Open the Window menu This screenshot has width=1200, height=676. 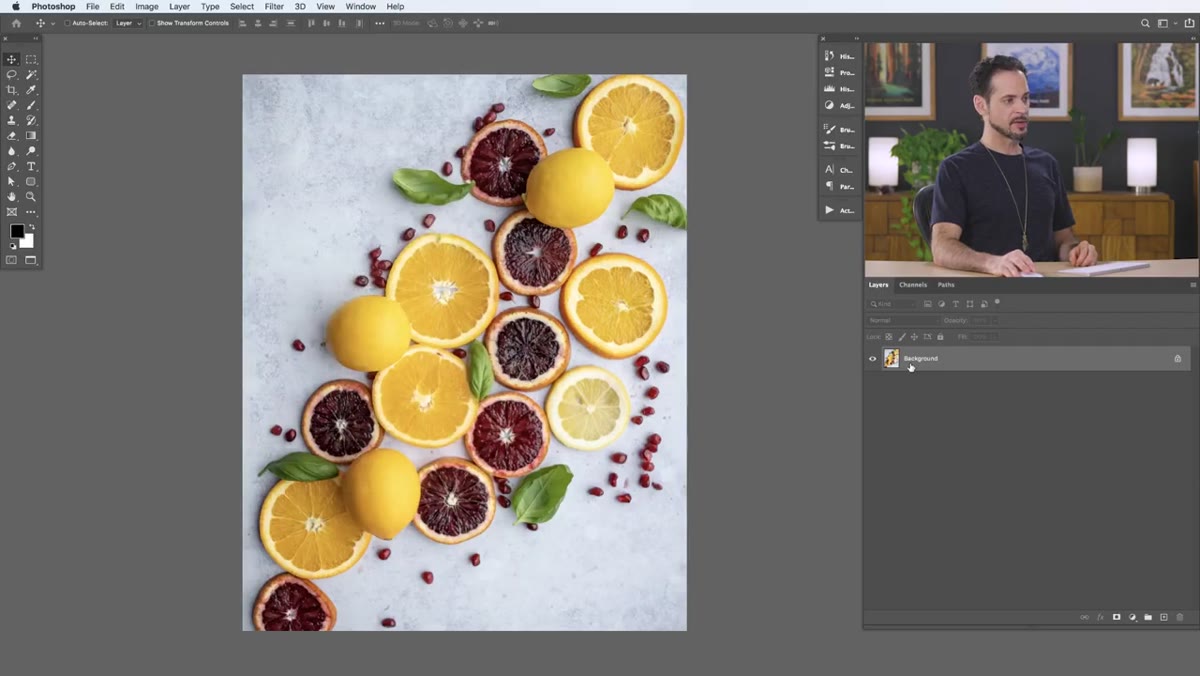(x=361, y=6)
